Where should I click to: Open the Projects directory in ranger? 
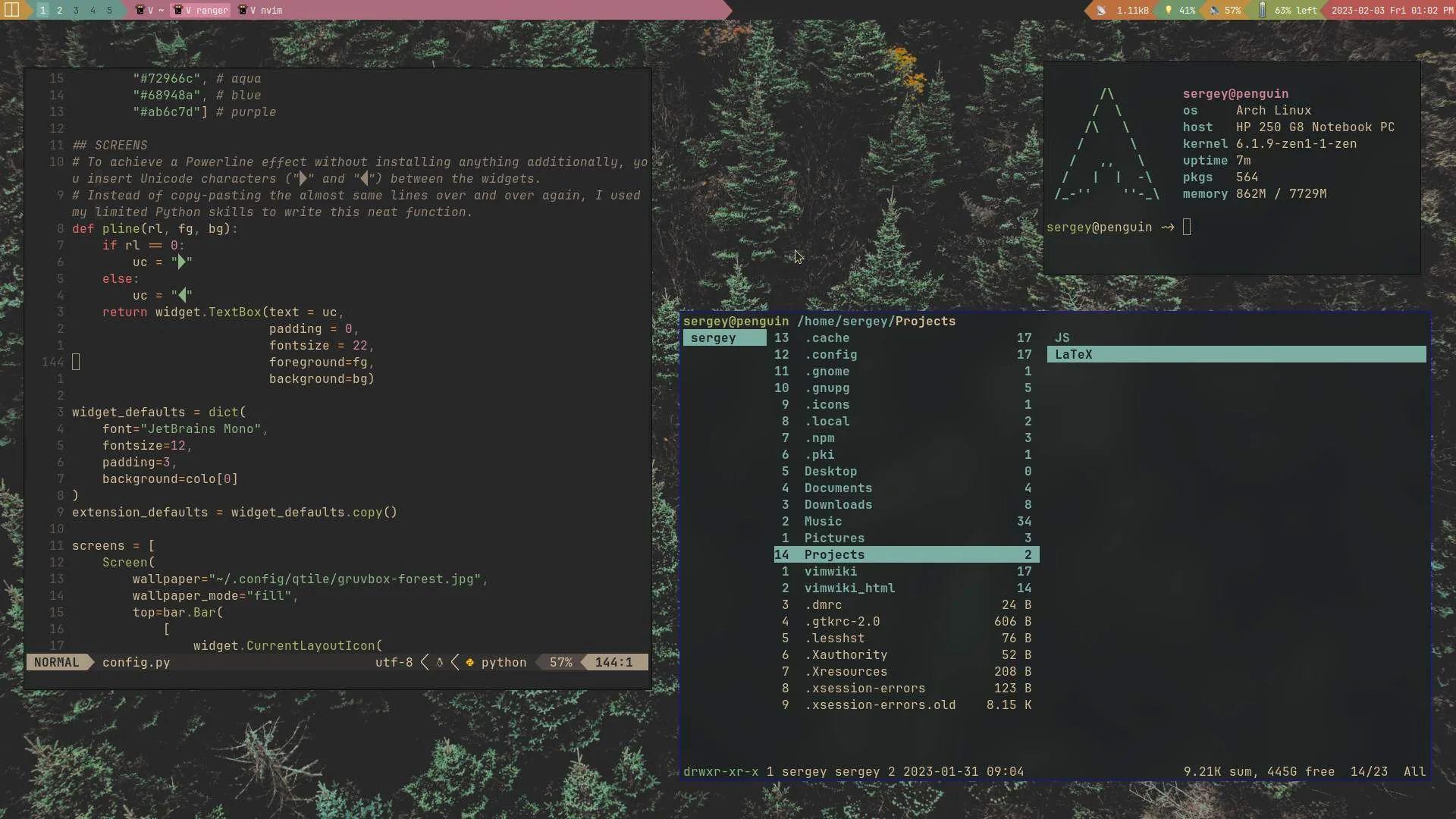pos(834,555)
